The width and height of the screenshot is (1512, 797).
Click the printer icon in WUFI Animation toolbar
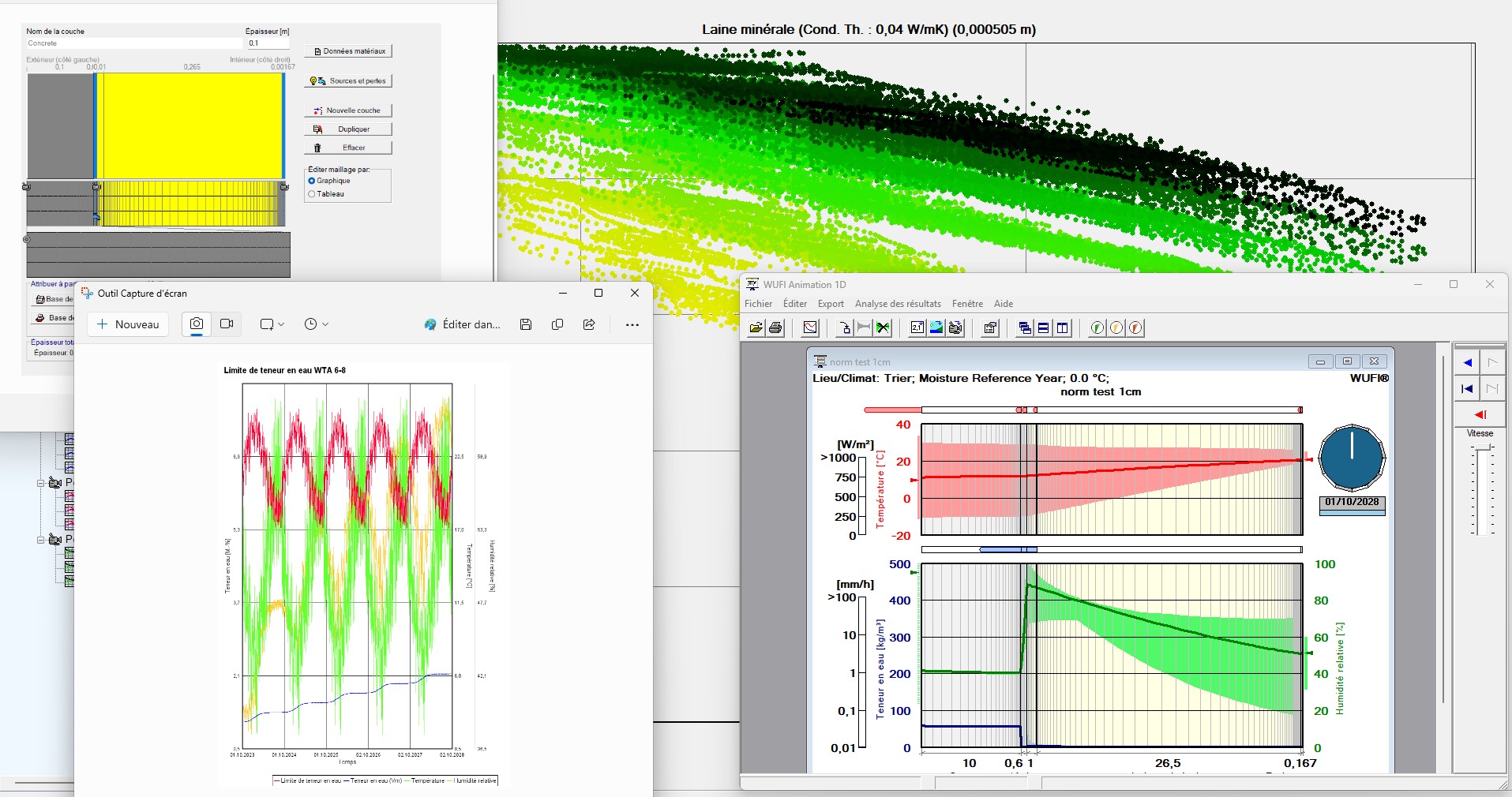(x=775, y=328)
